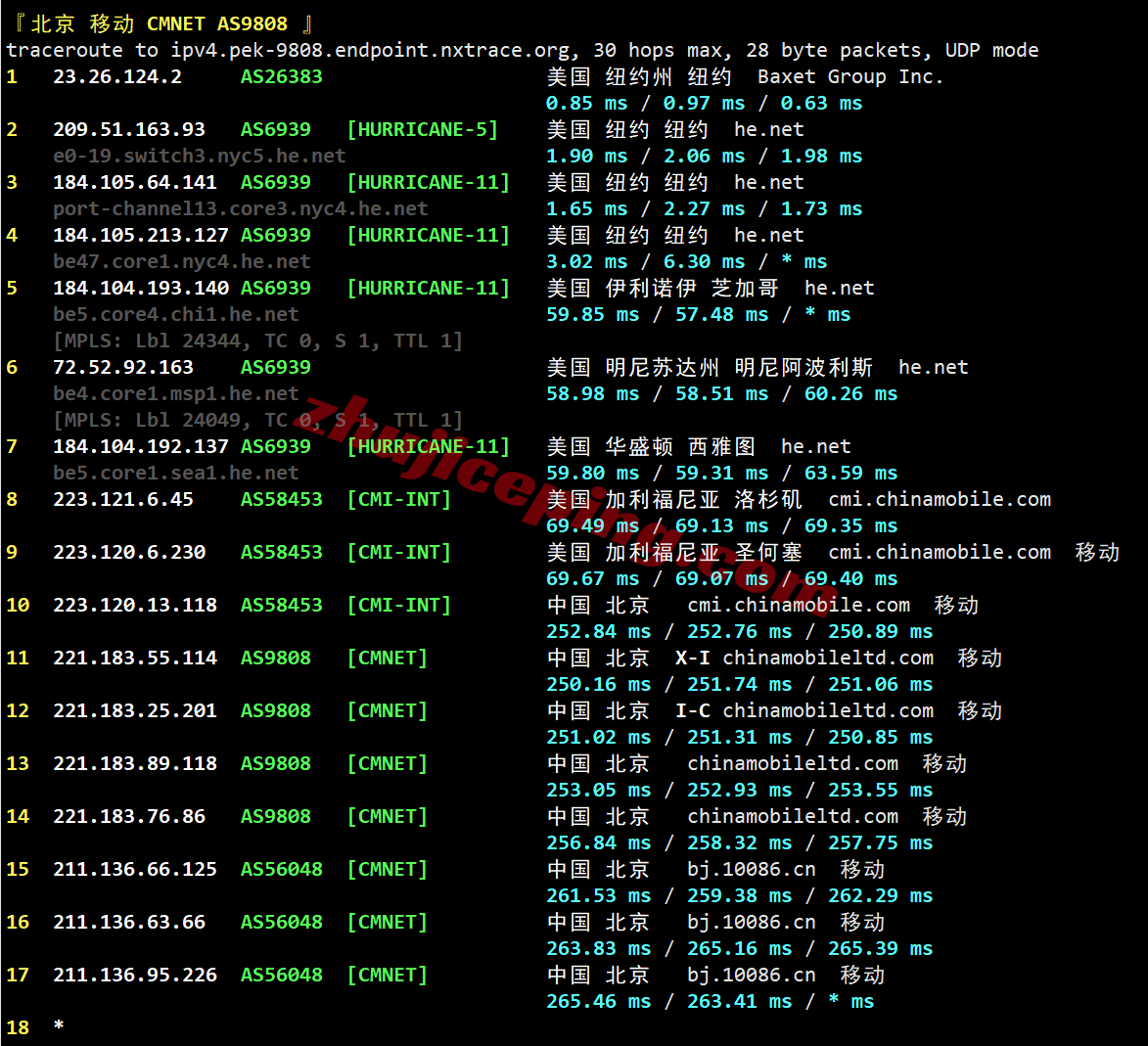Screen dimensions: 1148x1046
Task: Click the hostname ipv4.pek-9808.endpoint.nxtrace.org
Action: tap(370, 51)
